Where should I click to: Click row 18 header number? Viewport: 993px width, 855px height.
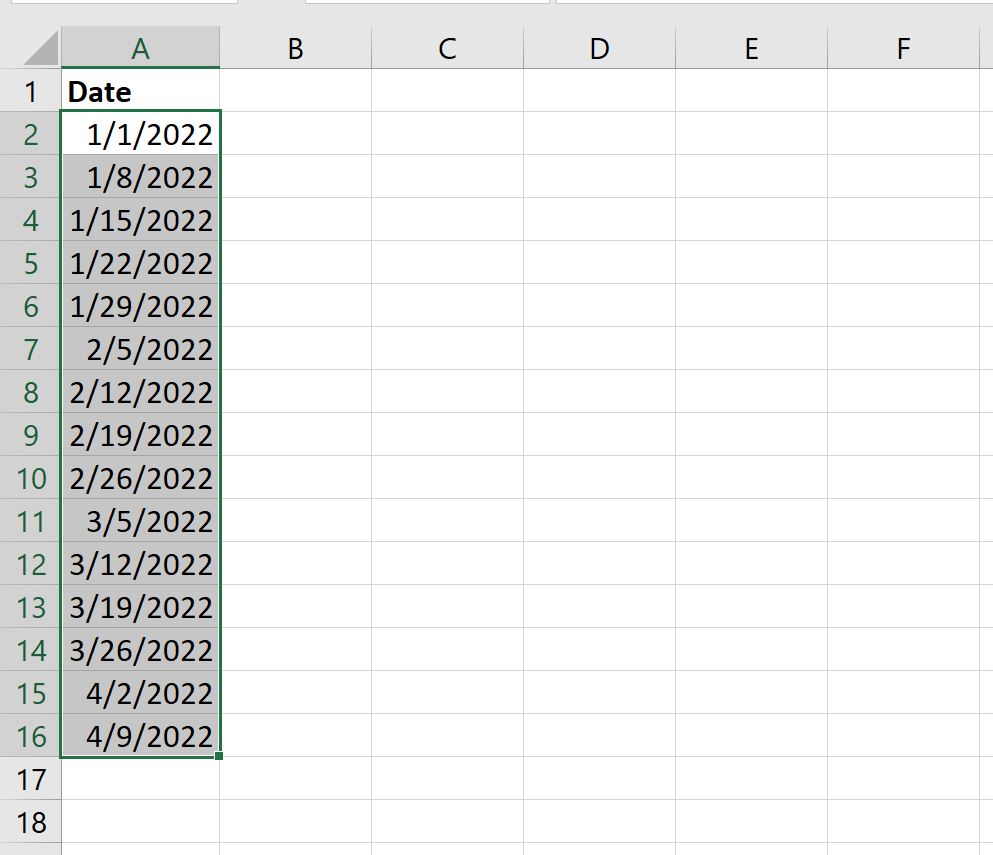[30, 822]
